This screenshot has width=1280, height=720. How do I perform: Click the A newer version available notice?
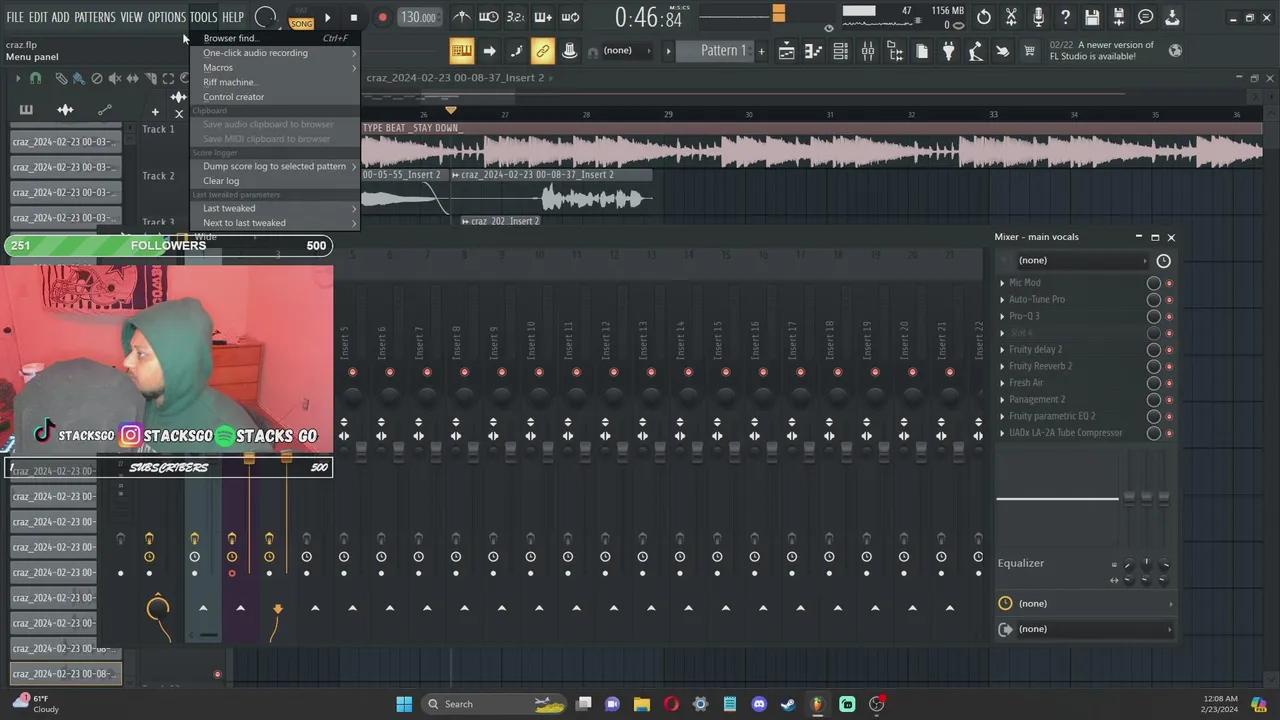(x=1101, y=51)
